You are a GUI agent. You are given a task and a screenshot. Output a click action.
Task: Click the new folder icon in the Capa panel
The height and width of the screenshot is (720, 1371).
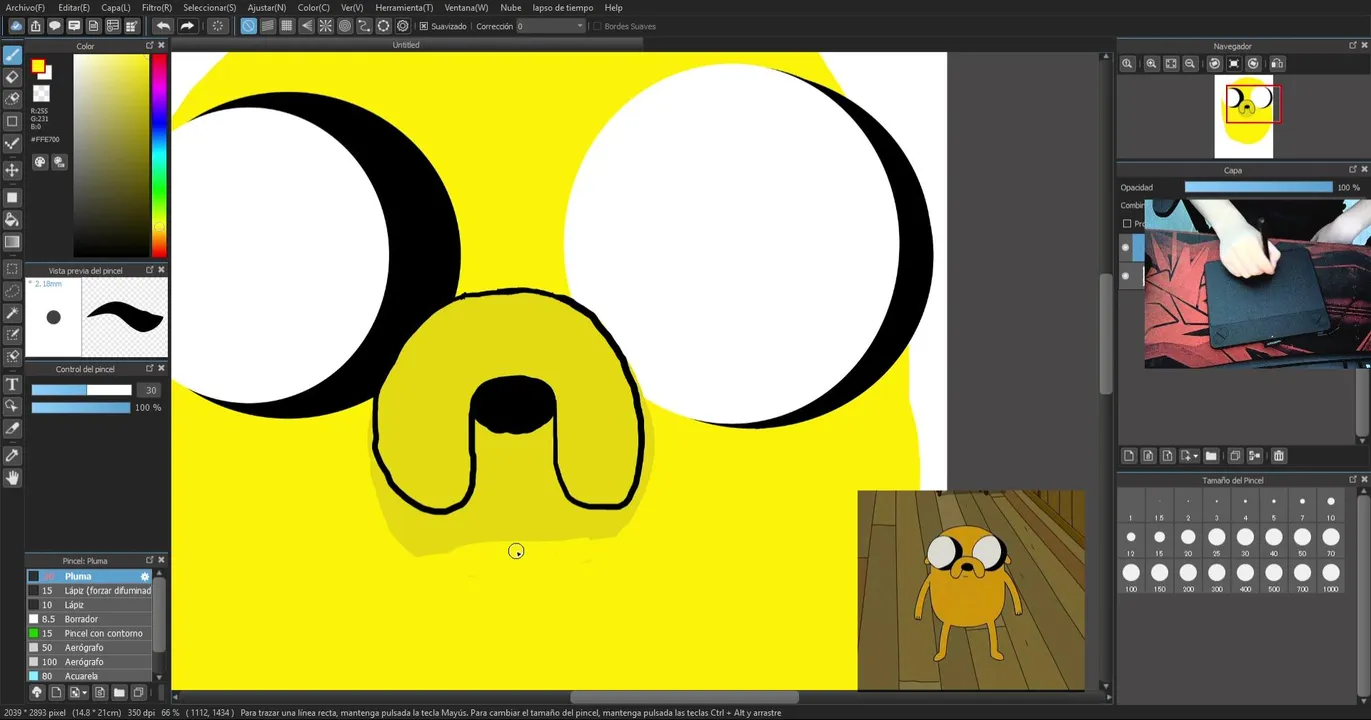tap(1211, 456)
